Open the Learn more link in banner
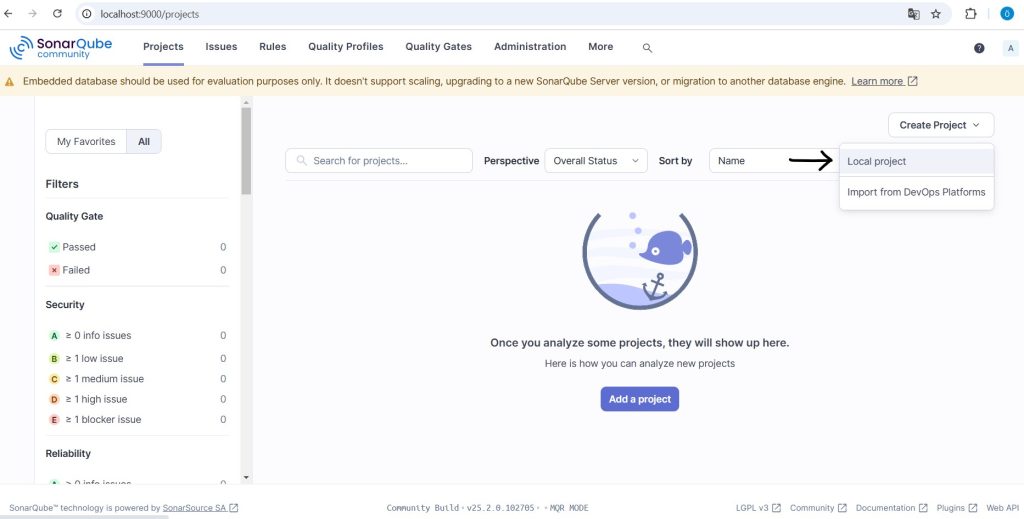Viewport: 1024px width, 519px height. click(884, 82)
